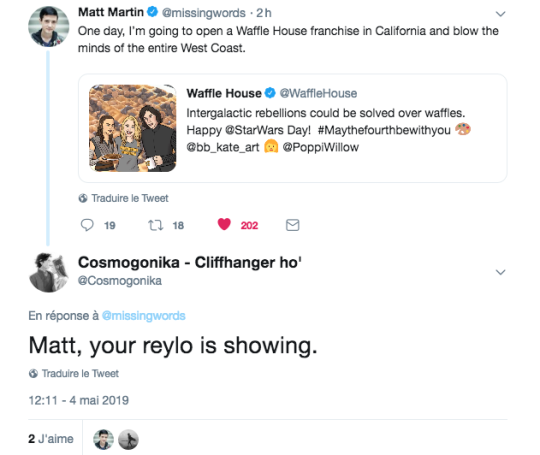Click the @PoppiWillow mention
Viewport: 540px width, 455px height.
coord(321,147)
